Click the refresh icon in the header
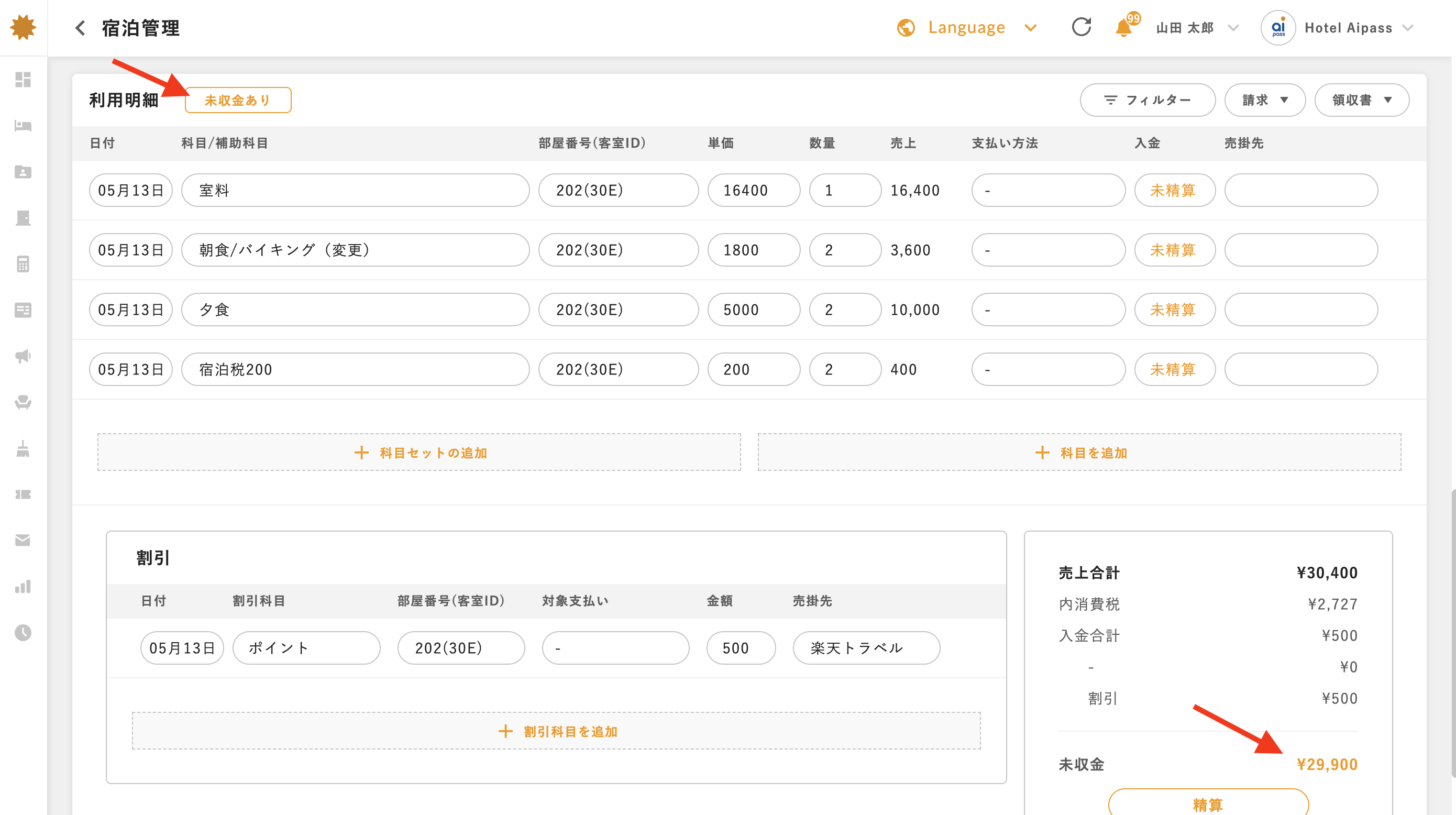The width and height of the screenshot is (1456, 815). 1080,27
